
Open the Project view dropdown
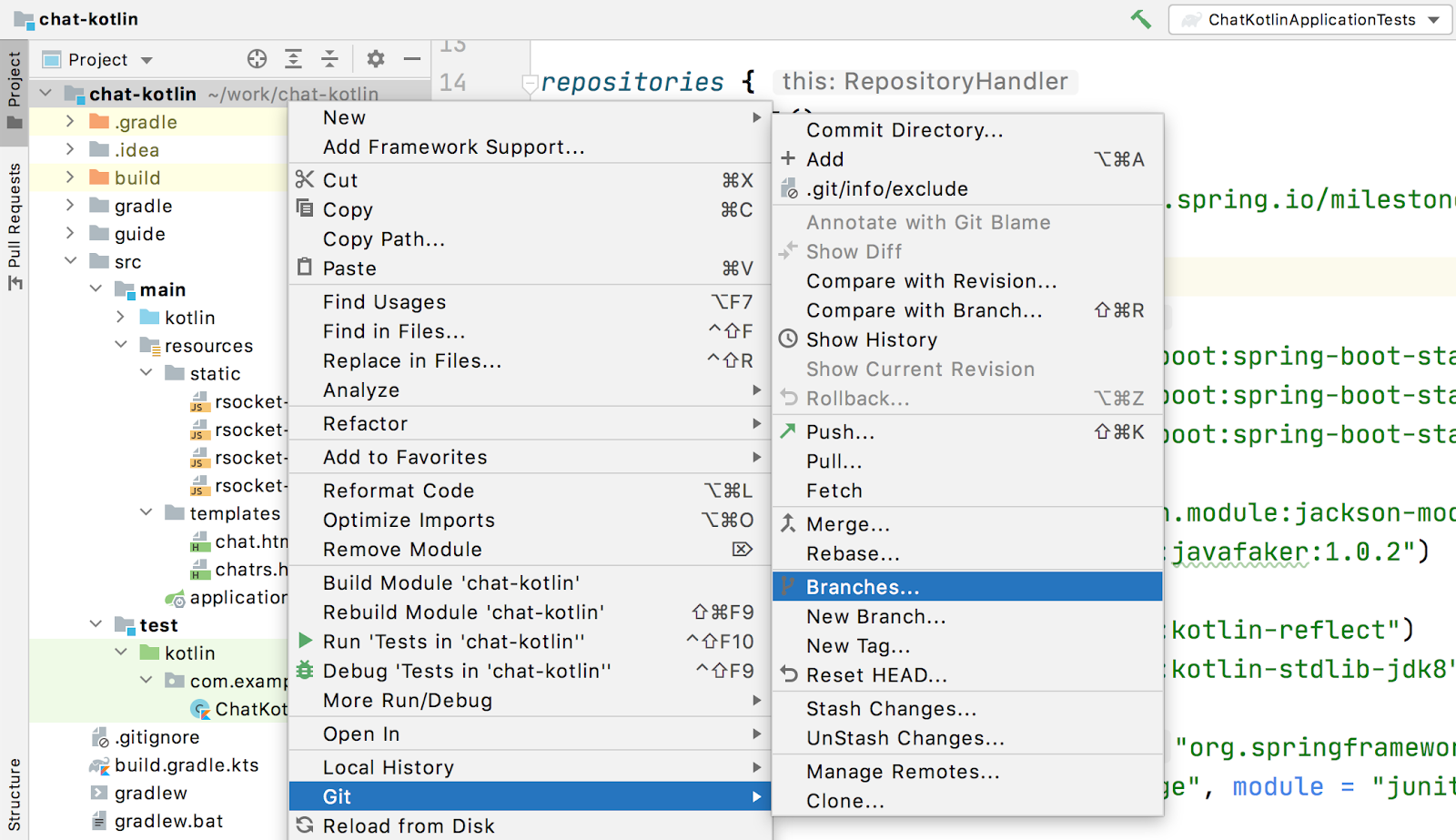(98, 60)
